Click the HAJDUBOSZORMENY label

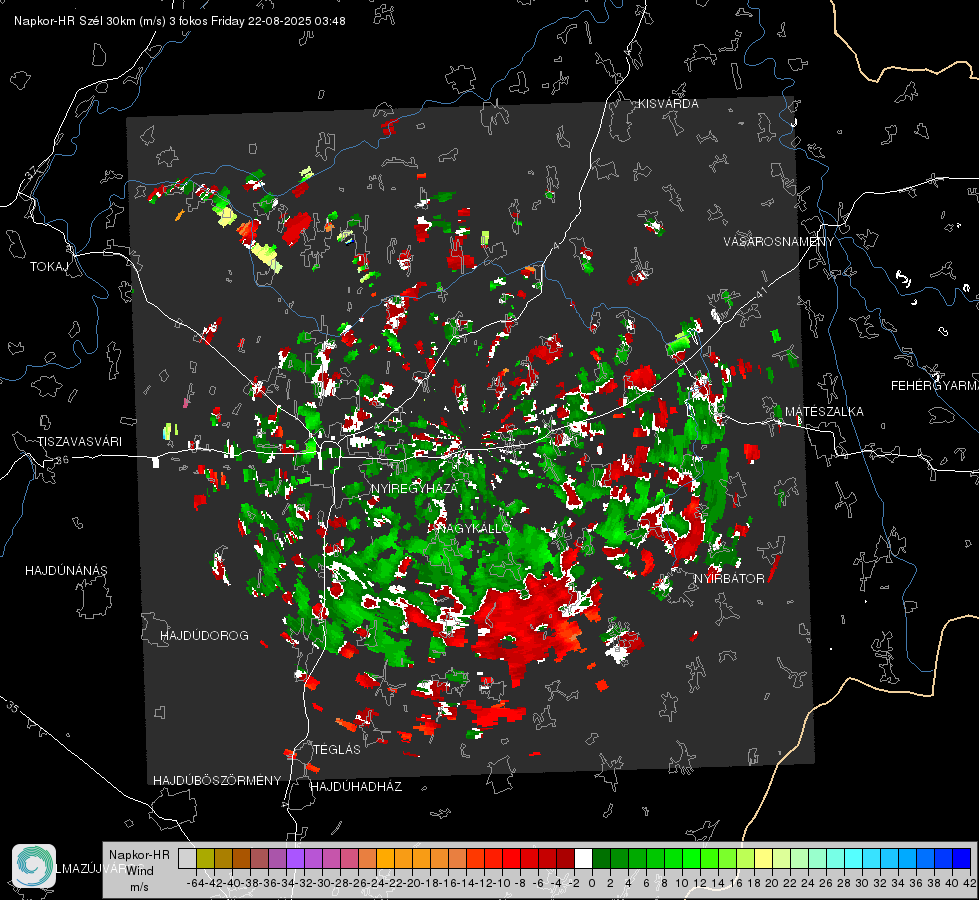tap(217, 781)
